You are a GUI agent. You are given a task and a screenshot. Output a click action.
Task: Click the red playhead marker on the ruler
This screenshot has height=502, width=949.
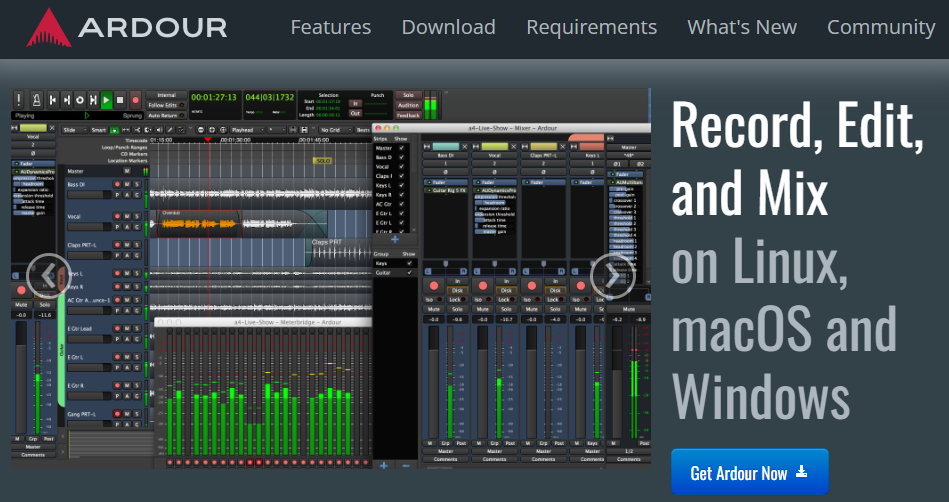tap(208, 139)
